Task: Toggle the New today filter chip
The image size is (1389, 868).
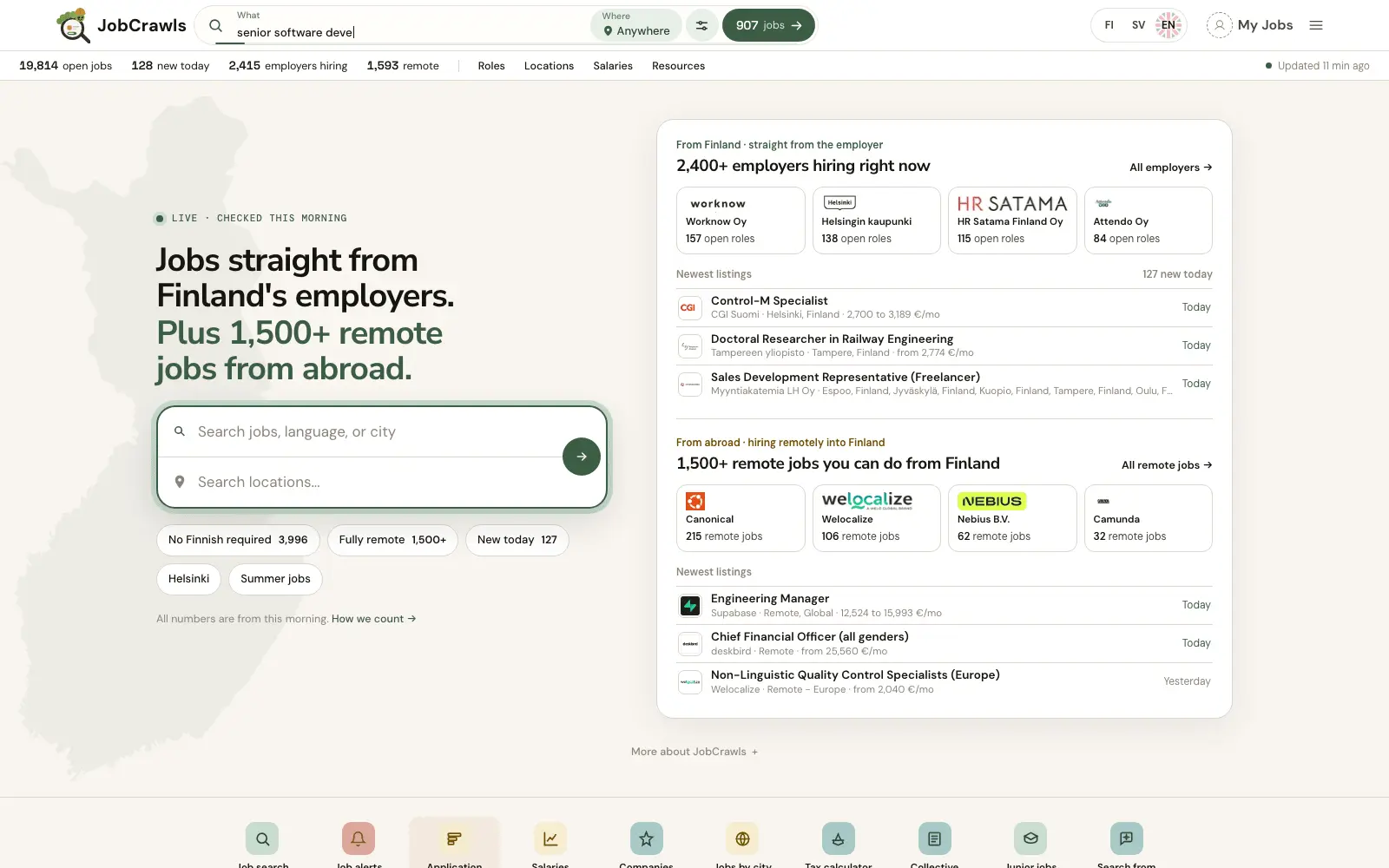Action: pyautogui.click(x=517, y=540)
